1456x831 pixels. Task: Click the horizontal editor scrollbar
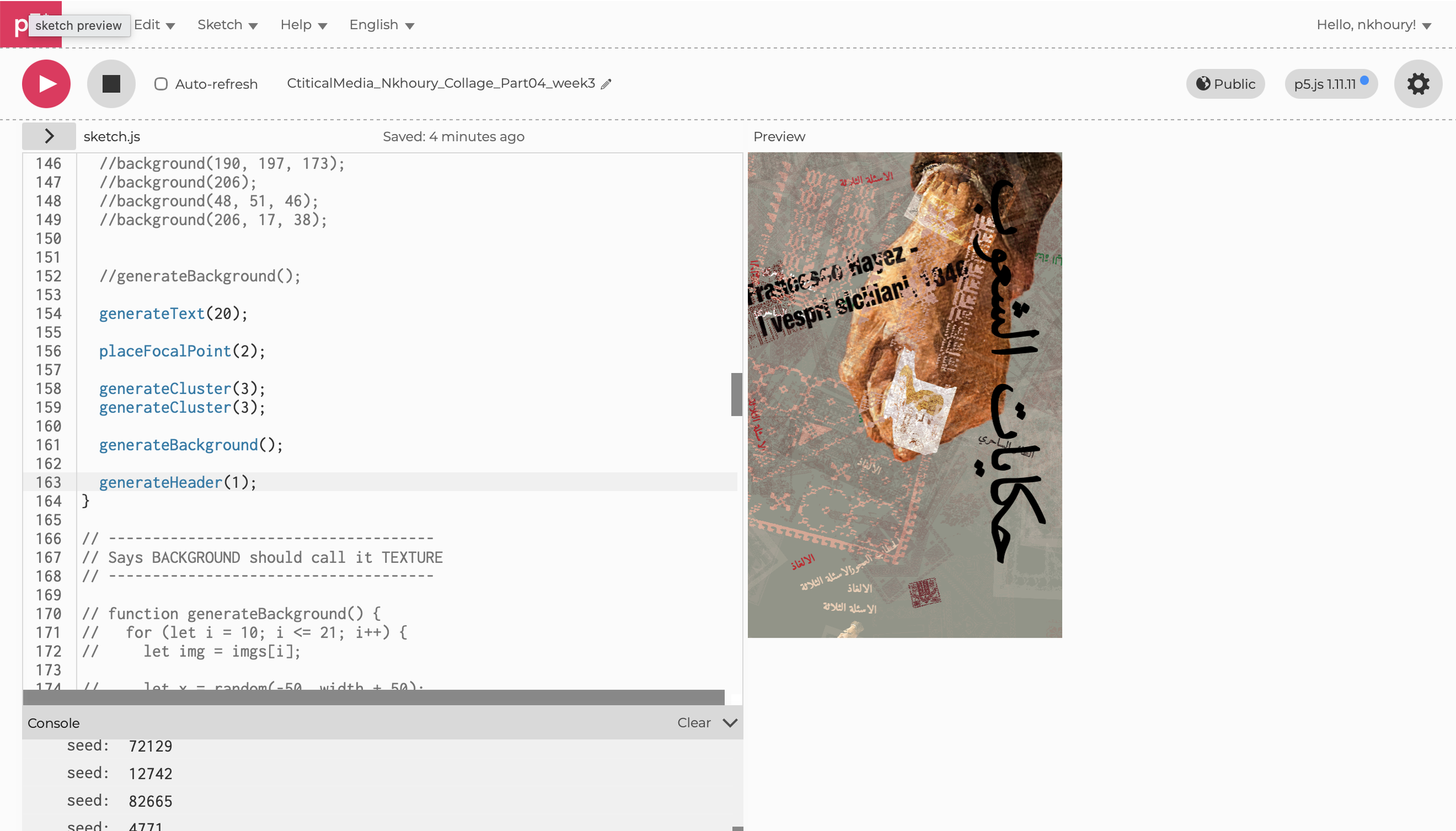point(373,698)
